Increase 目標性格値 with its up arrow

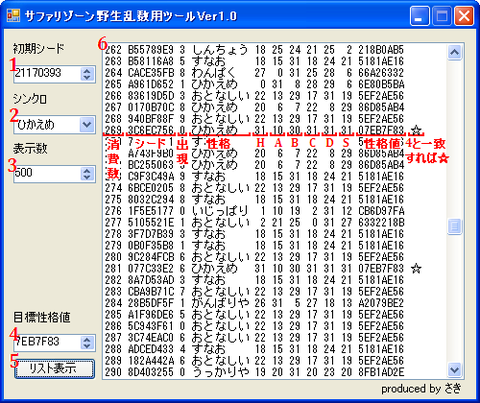(87, 339)
